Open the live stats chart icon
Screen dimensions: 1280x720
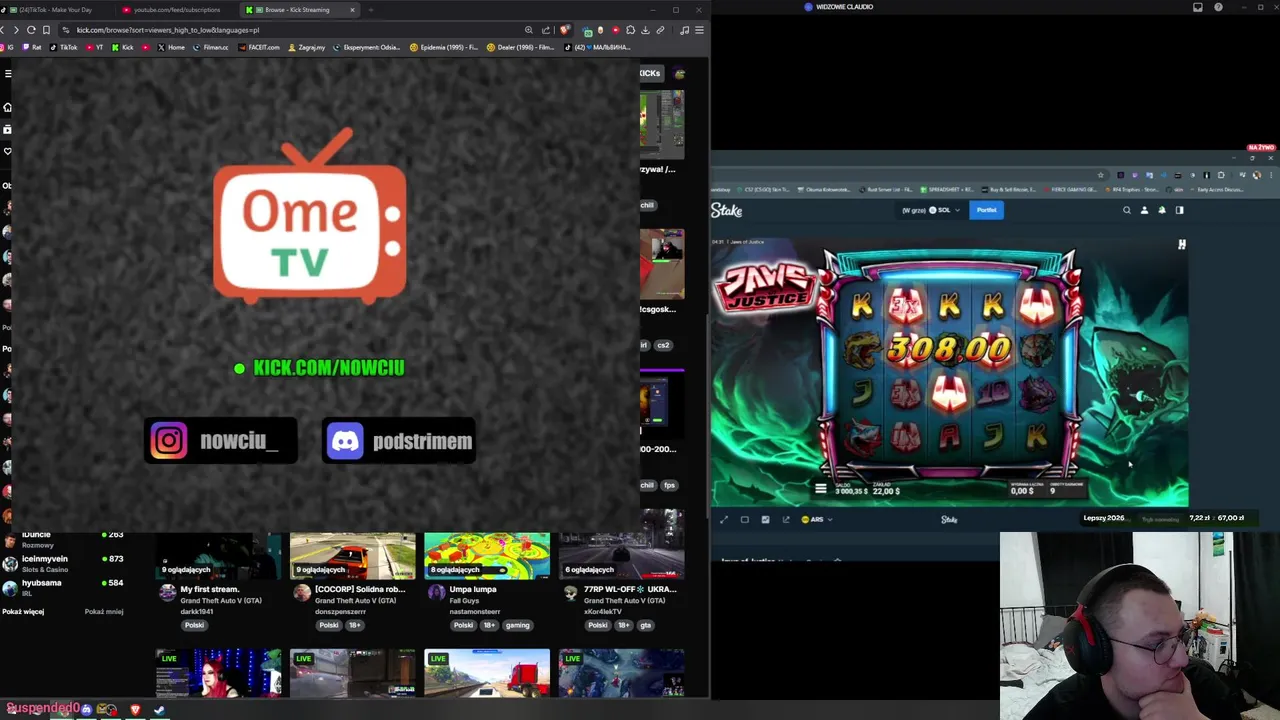(x=765, y=519)
